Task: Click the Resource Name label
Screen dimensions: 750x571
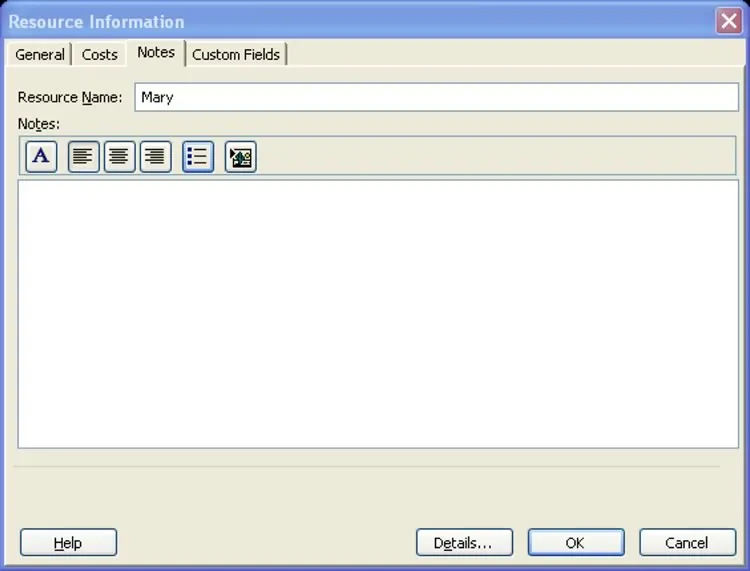Action: [x=70, y=98]
